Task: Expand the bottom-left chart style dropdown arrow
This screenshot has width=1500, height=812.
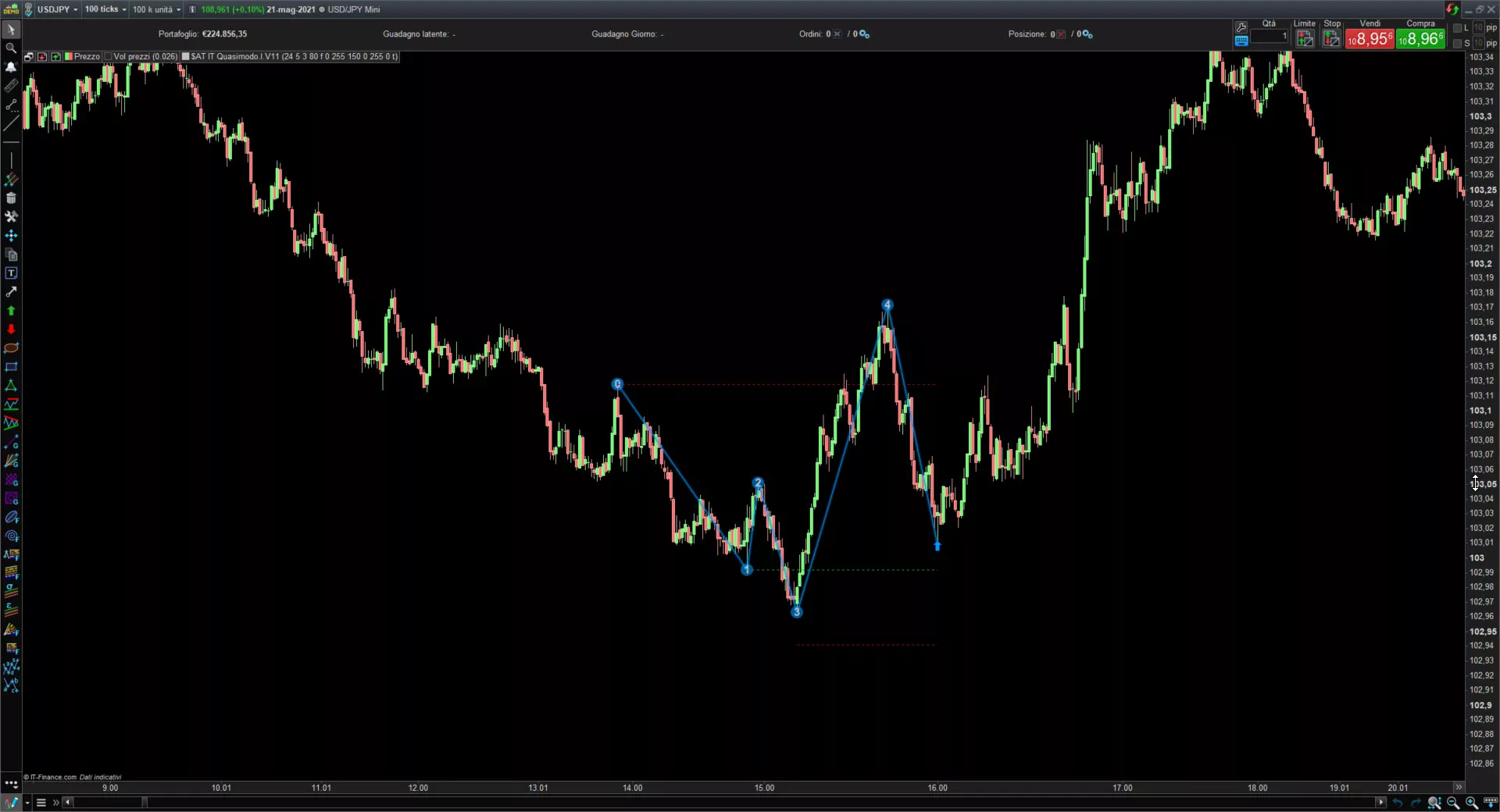Action: tap(27, 803)
